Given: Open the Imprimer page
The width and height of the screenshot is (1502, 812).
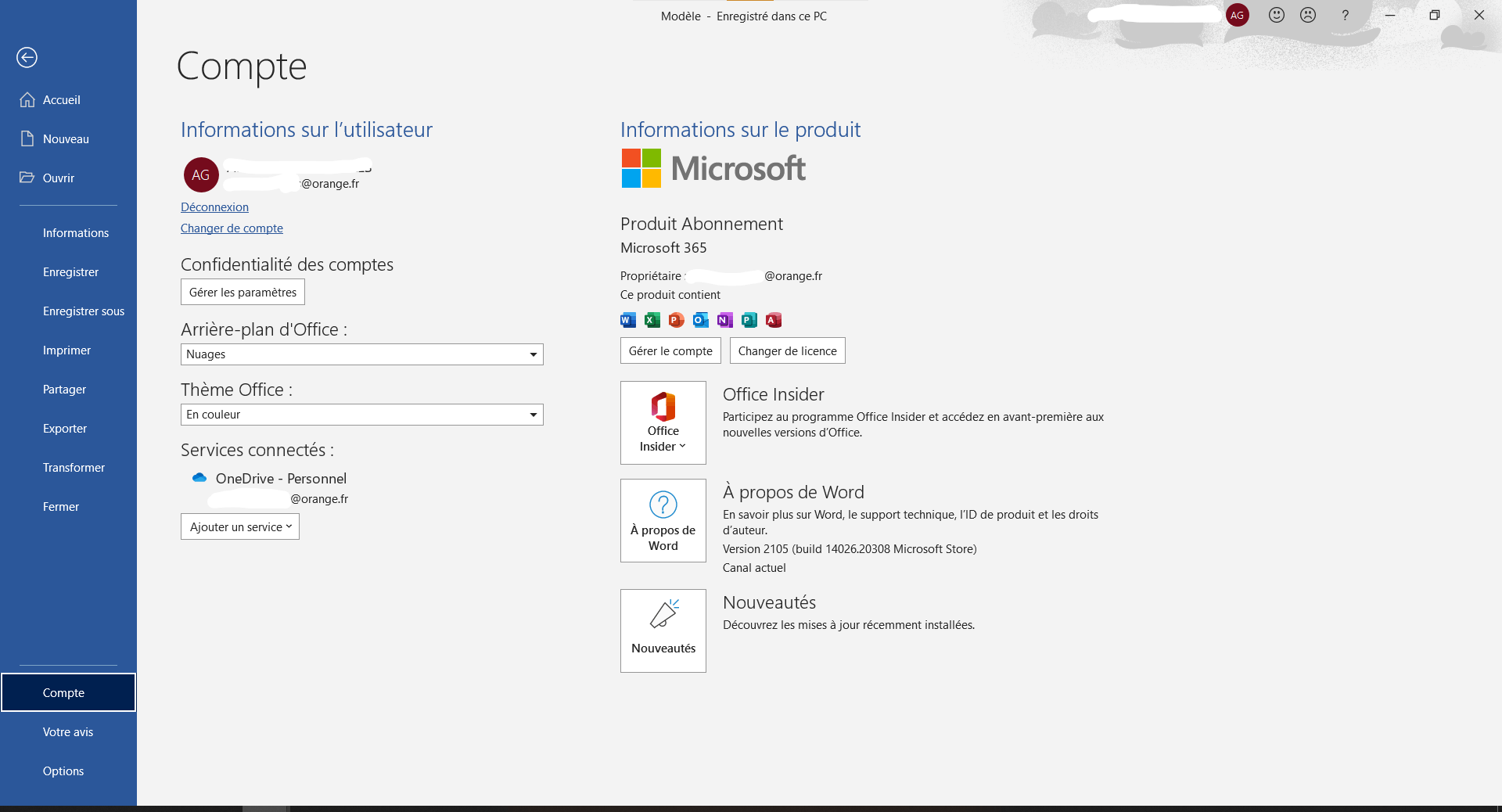Looking at the screenshot, I should (x=68, y=350).
